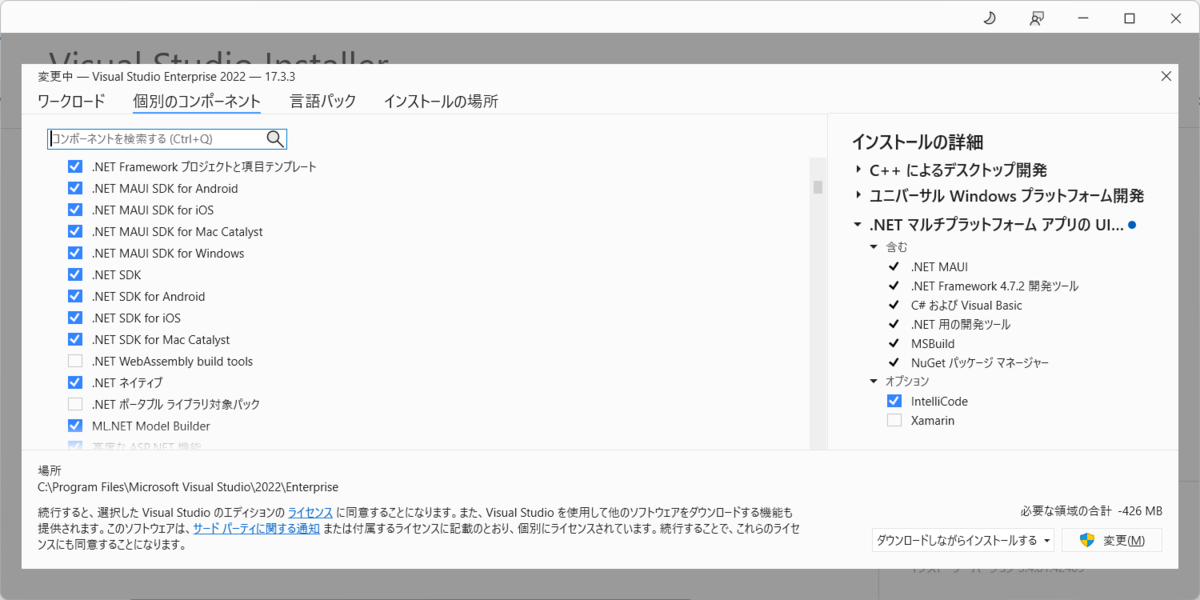
Task: Click the installation path text under 場所
Action: click(188, 487)
